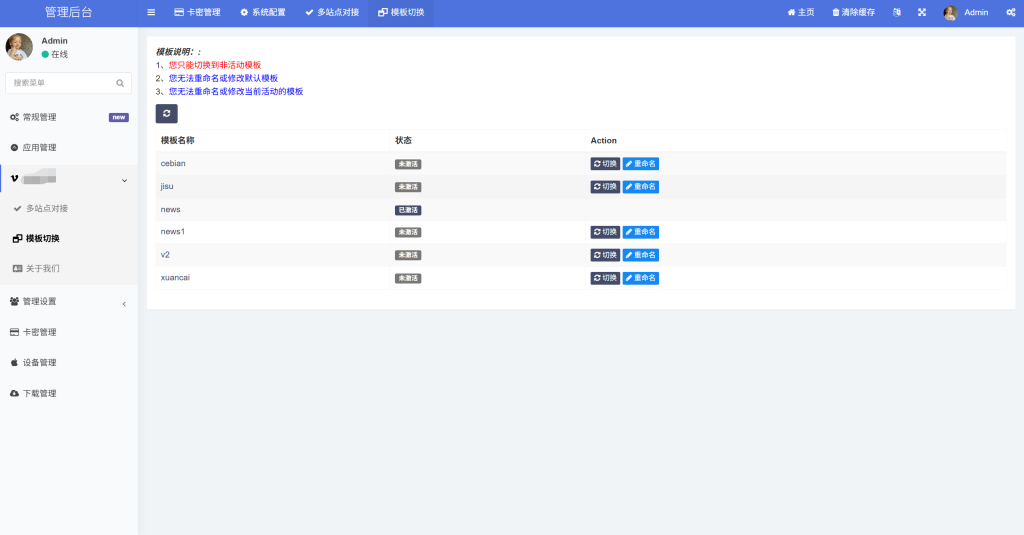Collapse the redacted sidebar menu group chevron
Image resolution: width=1024 pixels, height=535 pixels.
coord(124,179)
